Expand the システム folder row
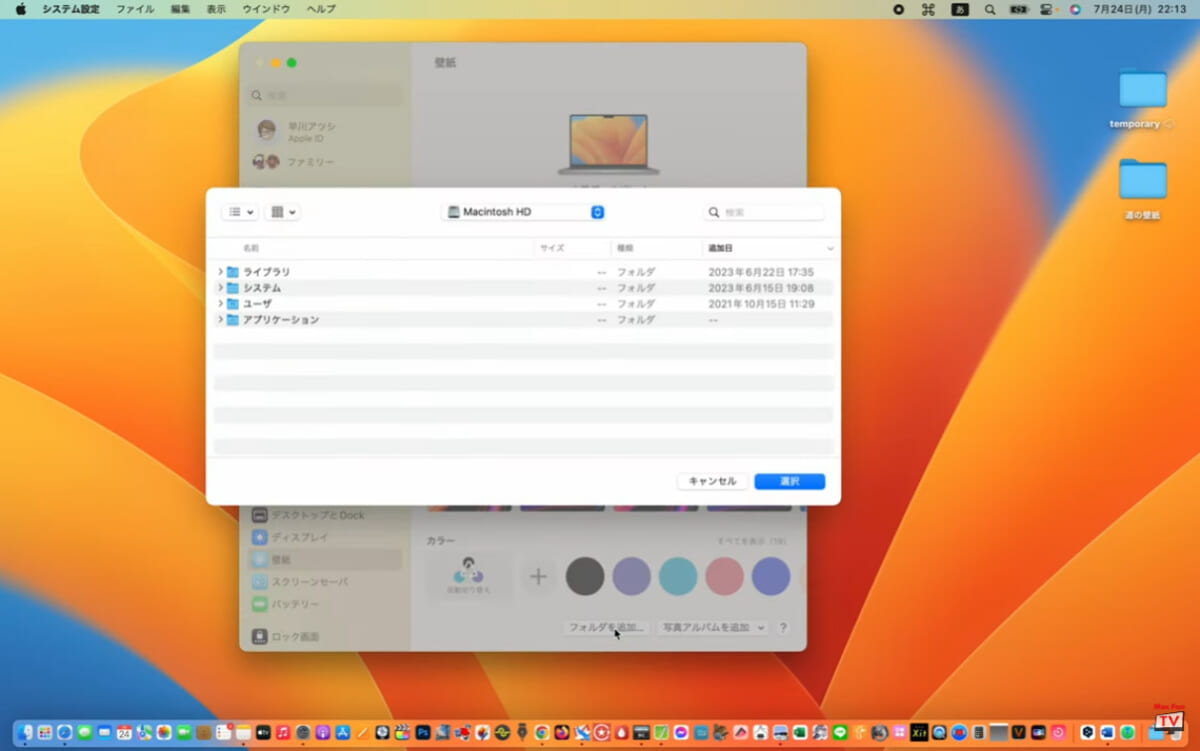Screen dimensions: 1200x751 click(x=220, y=288)
